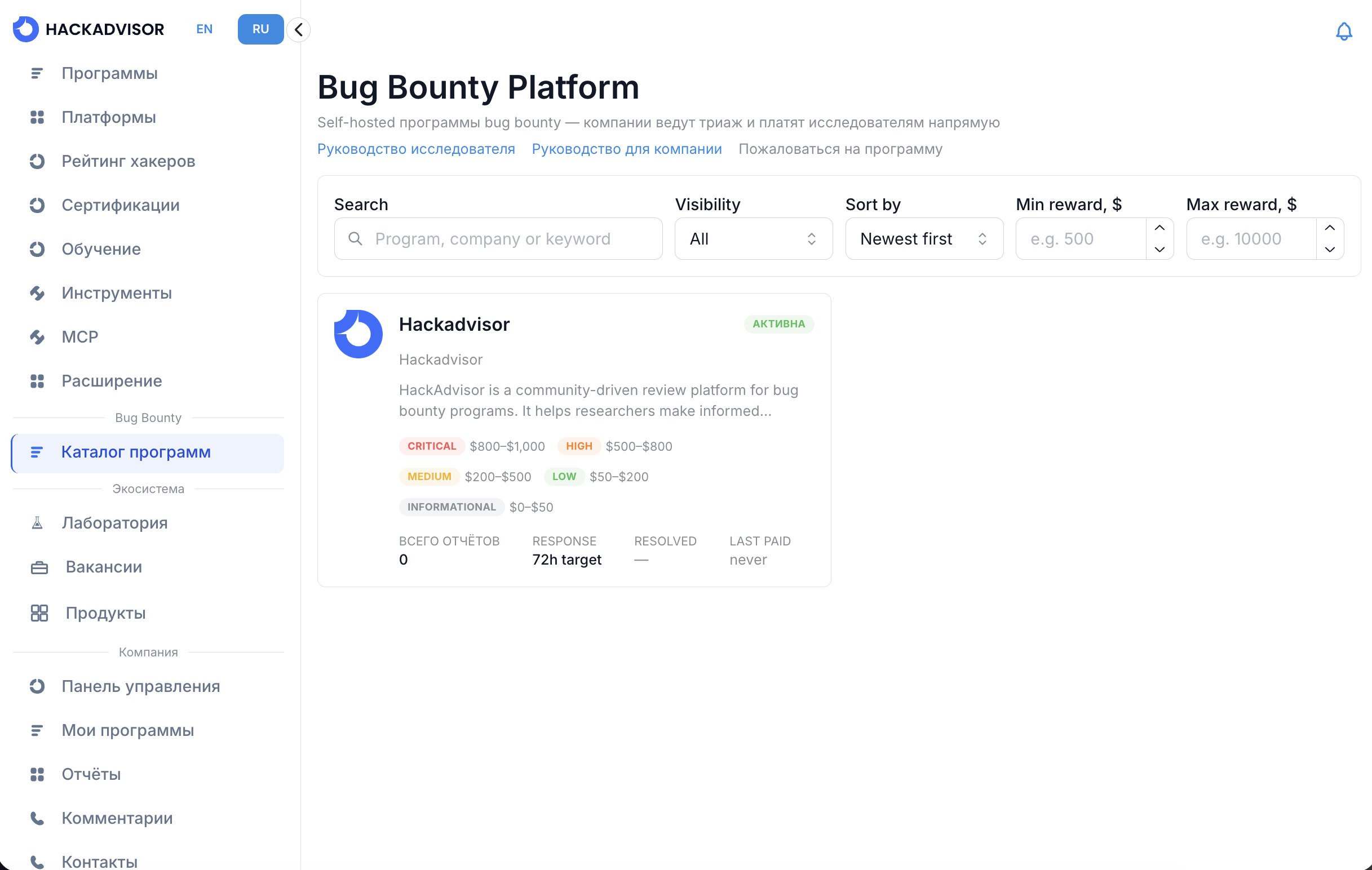1372x870 pixels.
Task: Click the Программы sidebar icon
Action: (37, 73)
